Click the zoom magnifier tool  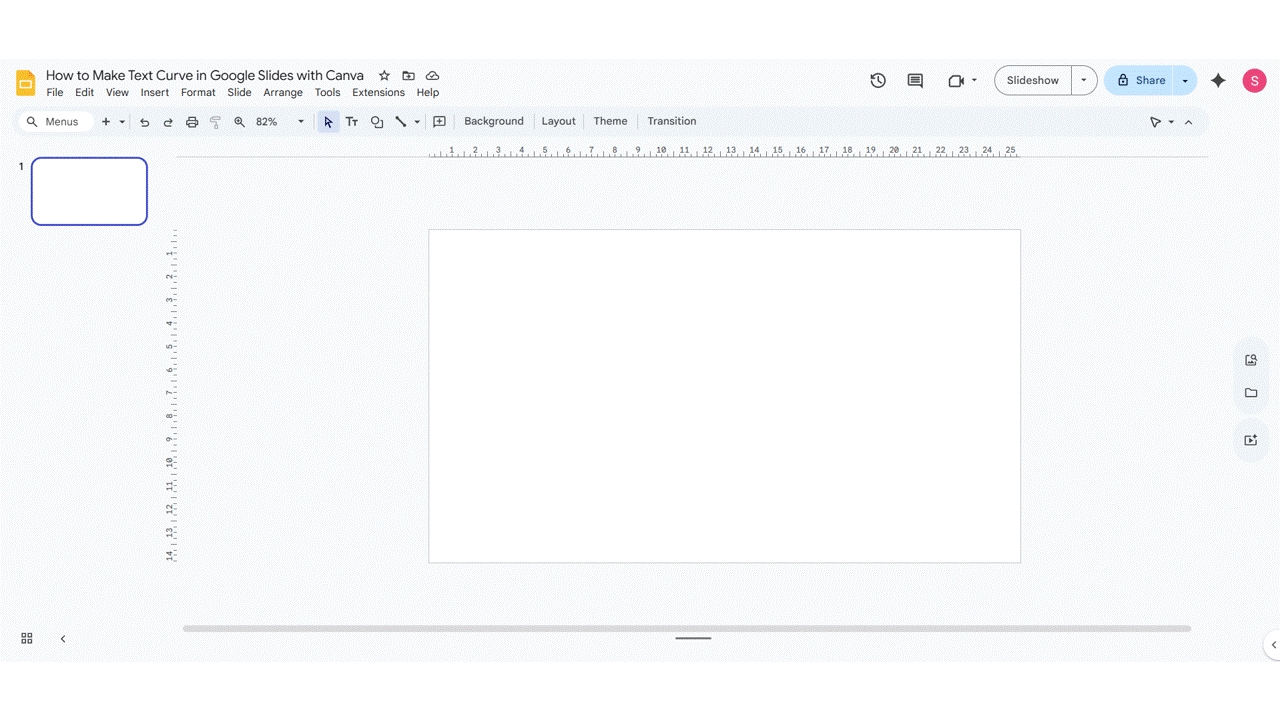point(239,122)
